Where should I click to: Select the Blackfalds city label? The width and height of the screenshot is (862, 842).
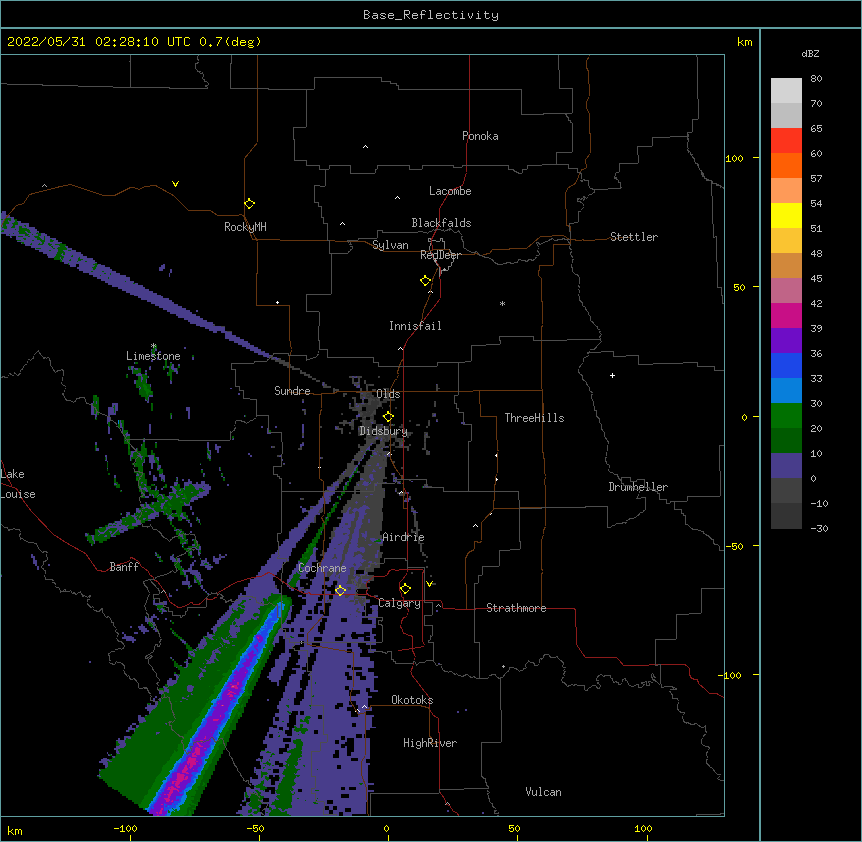coord(441,223)
